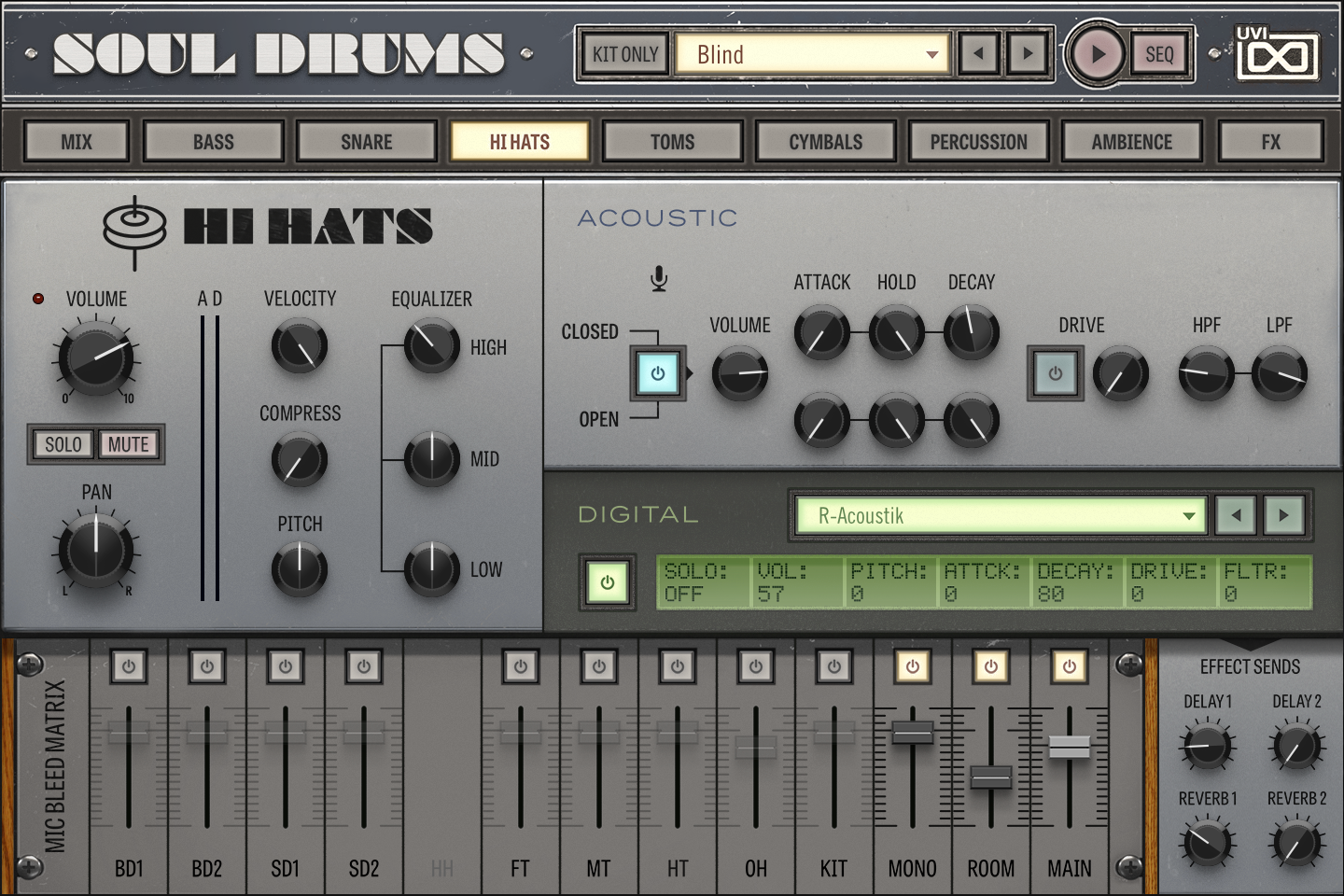Enable the Drive power toggle

coord(1055,373)
